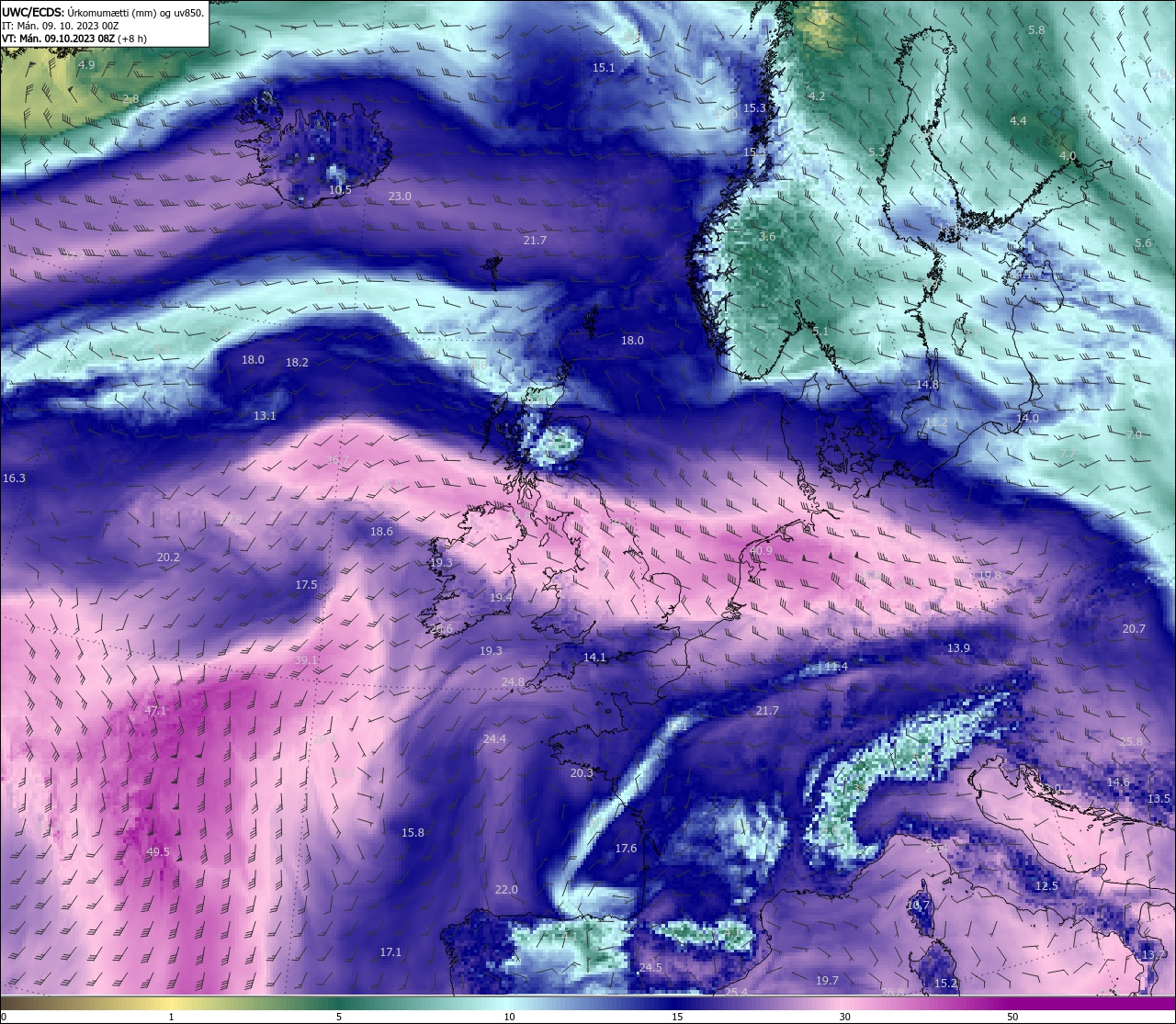Click the 4.9 value near Greenland
The height and width of the screenshot is (1024, 1176).
(x=86, y=65)
